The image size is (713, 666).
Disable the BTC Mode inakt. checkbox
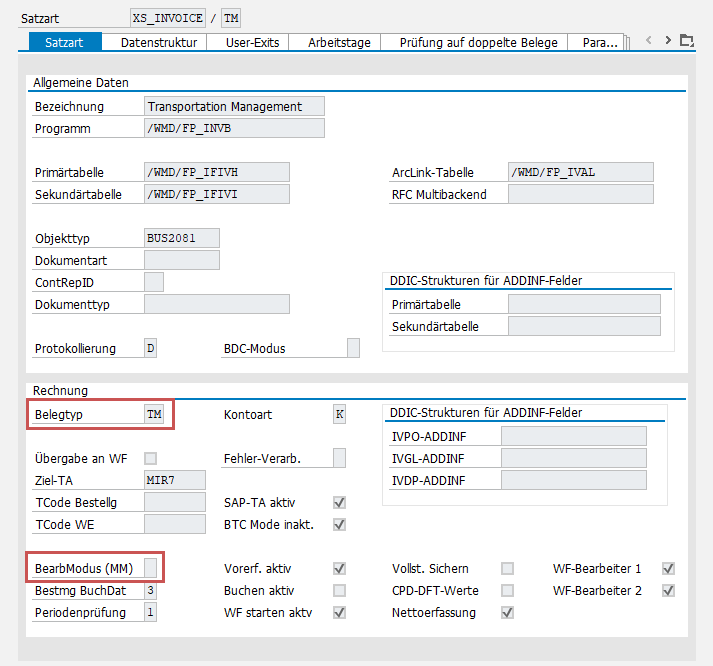click(x=339, y=524)
